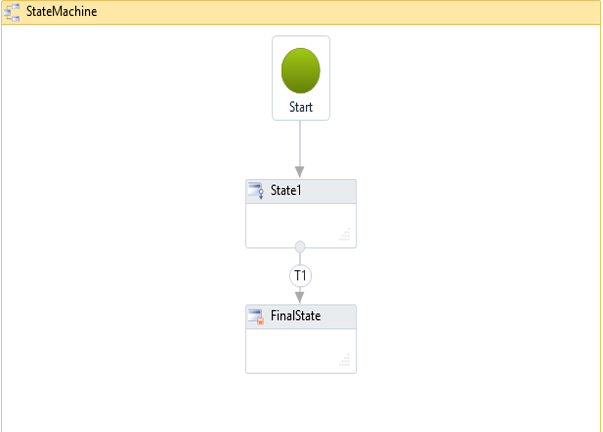Viewport: 603px width, 432px height.
Task: Select the T1 transition circle
Action: pos(299,274)
